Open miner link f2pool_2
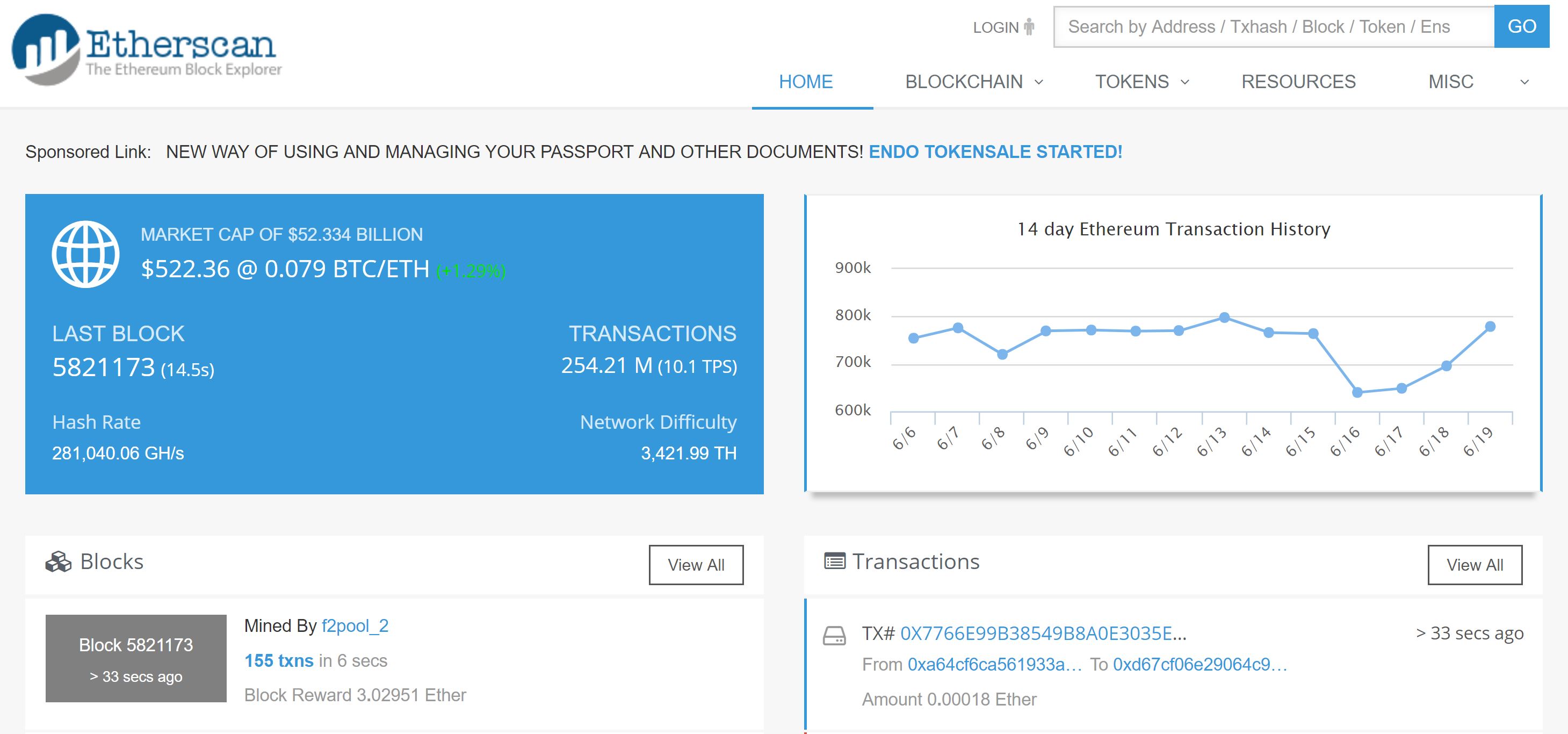This screenshot has height=734, width=1568. [x=355, y=625]
